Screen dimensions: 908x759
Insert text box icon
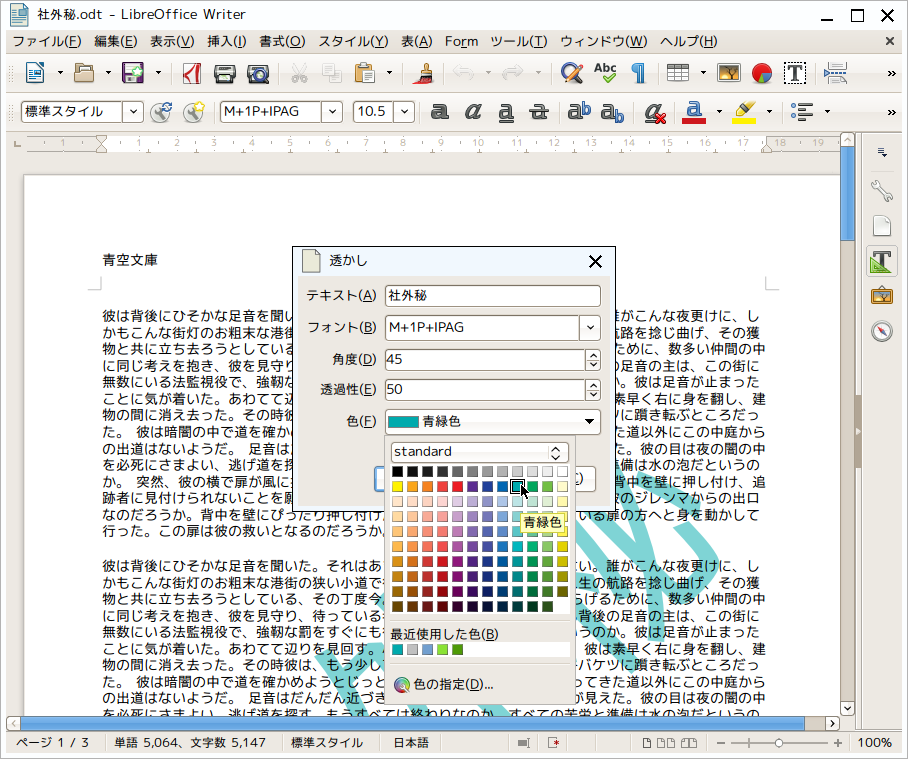pyautogui.click(x=795, y=74)
